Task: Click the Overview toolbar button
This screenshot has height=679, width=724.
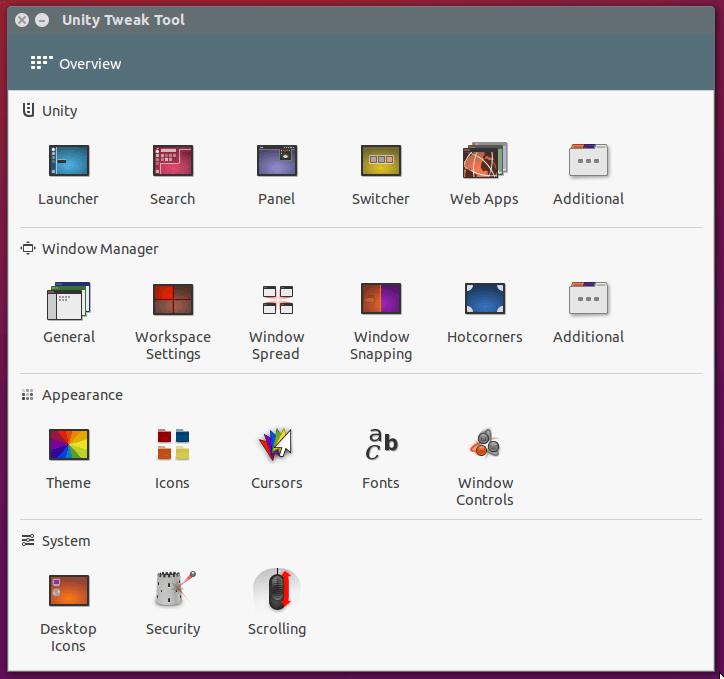Action: point(76,64)
